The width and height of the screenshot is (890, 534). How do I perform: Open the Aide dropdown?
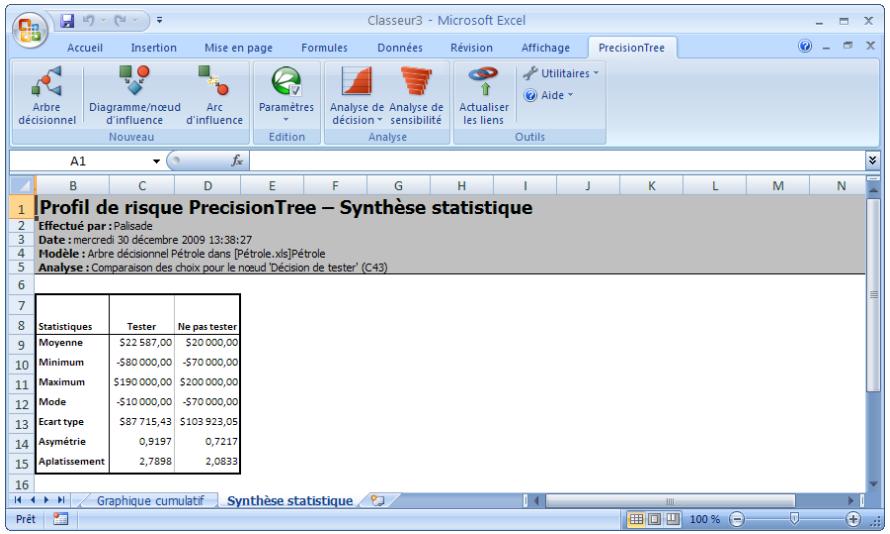coord(548,95)
